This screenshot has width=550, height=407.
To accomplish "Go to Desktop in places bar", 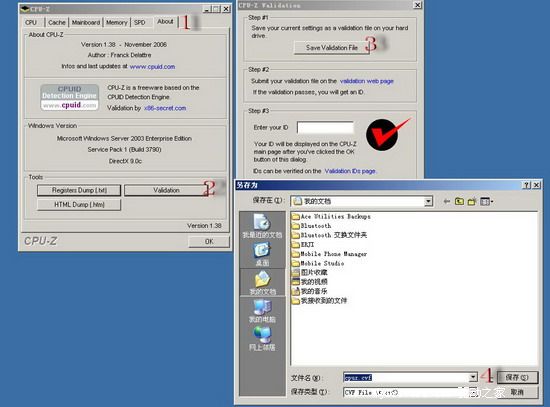I will 262,254.
